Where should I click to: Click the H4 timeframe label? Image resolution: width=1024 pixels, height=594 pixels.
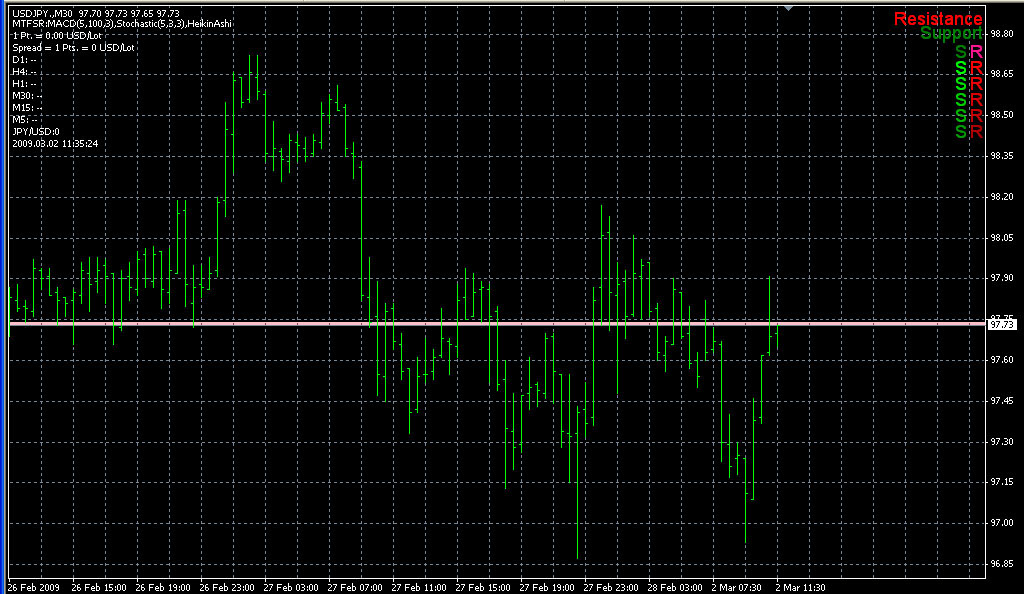[20, 72]
